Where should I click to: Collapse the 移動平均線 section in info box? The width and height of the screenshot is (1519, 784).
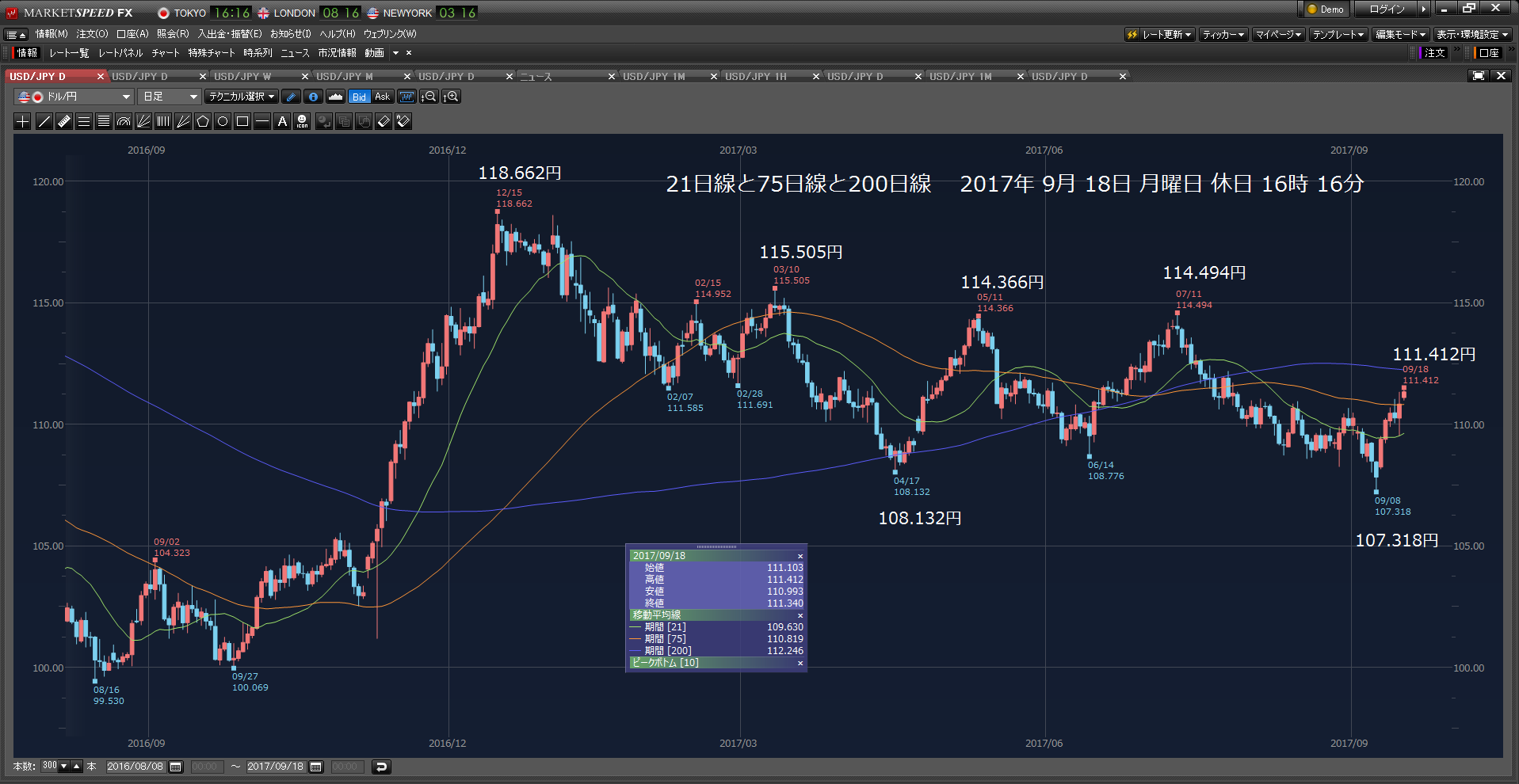800,615
